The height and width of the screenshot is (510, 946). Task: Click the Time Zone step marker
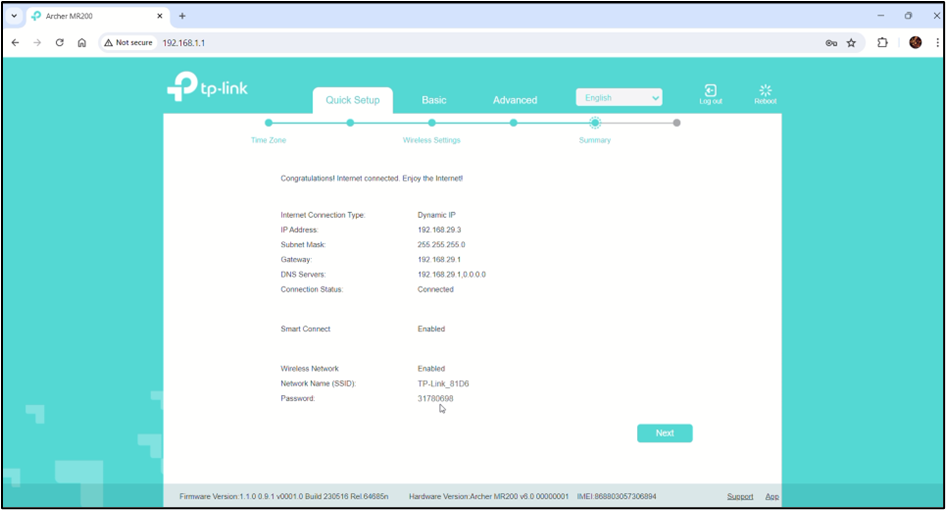point(268,123)
